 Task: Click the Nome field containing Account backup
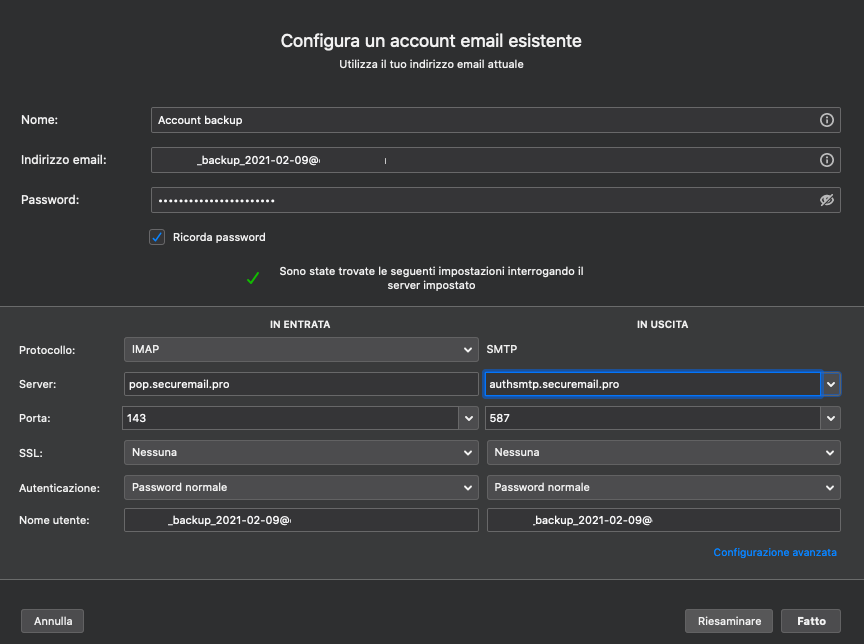click(x=480, y=120)
